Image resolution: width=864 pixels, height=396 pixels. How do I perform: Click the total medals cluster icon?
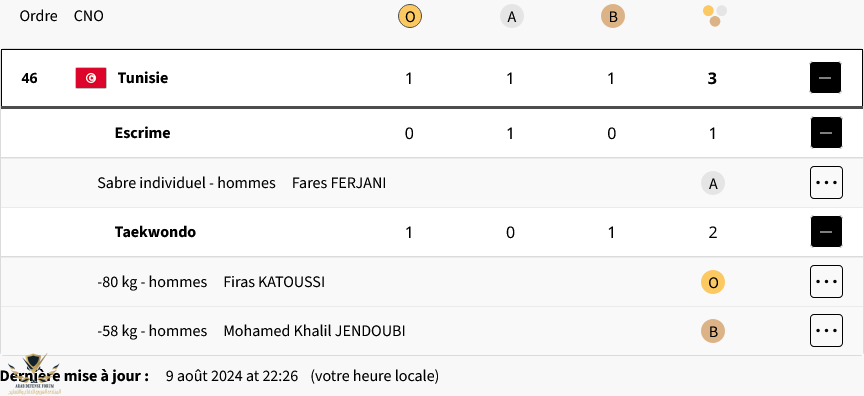715,16
